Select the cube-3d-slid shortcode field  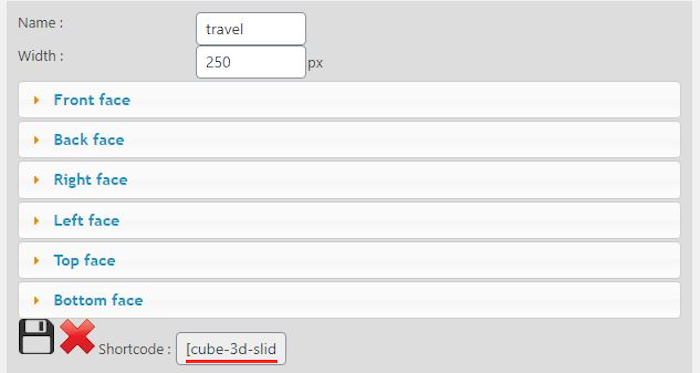click(231, 348)
